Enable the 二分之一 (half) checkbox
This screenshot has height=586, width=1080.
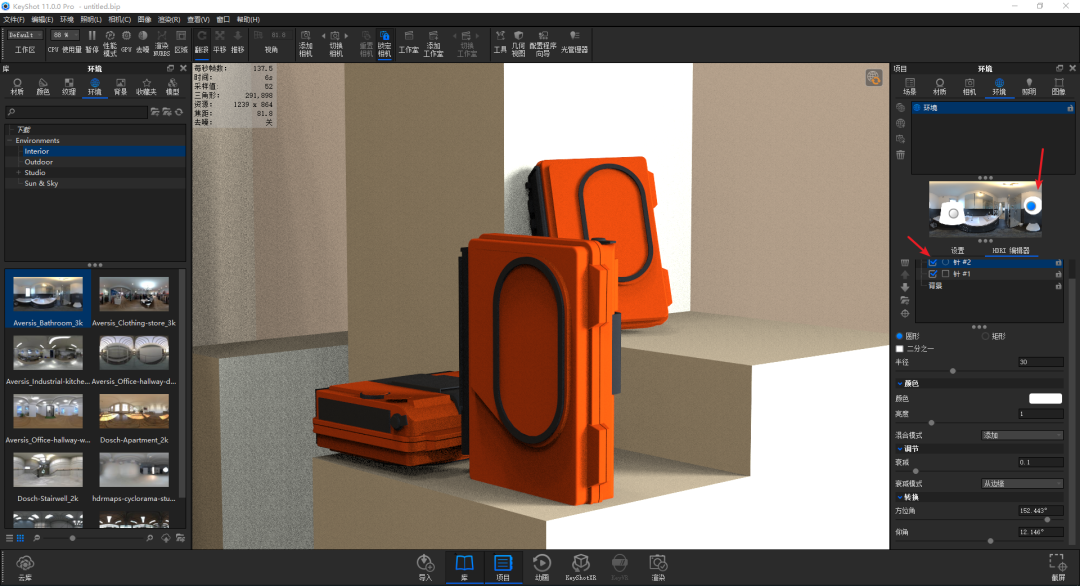[x=900, y=349]
